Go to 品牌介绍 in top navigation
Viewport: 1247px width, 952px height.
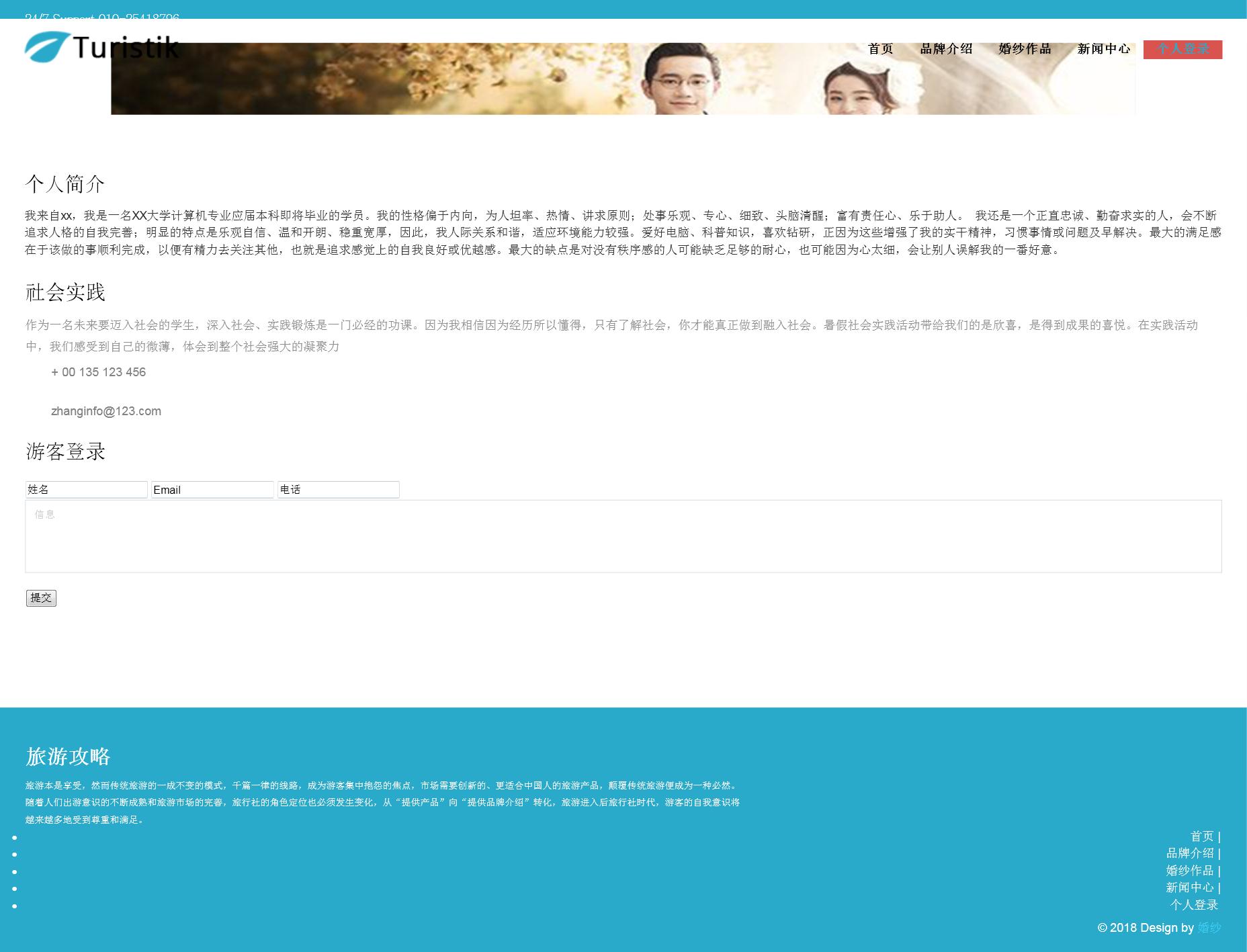click(x=946, y=49)
